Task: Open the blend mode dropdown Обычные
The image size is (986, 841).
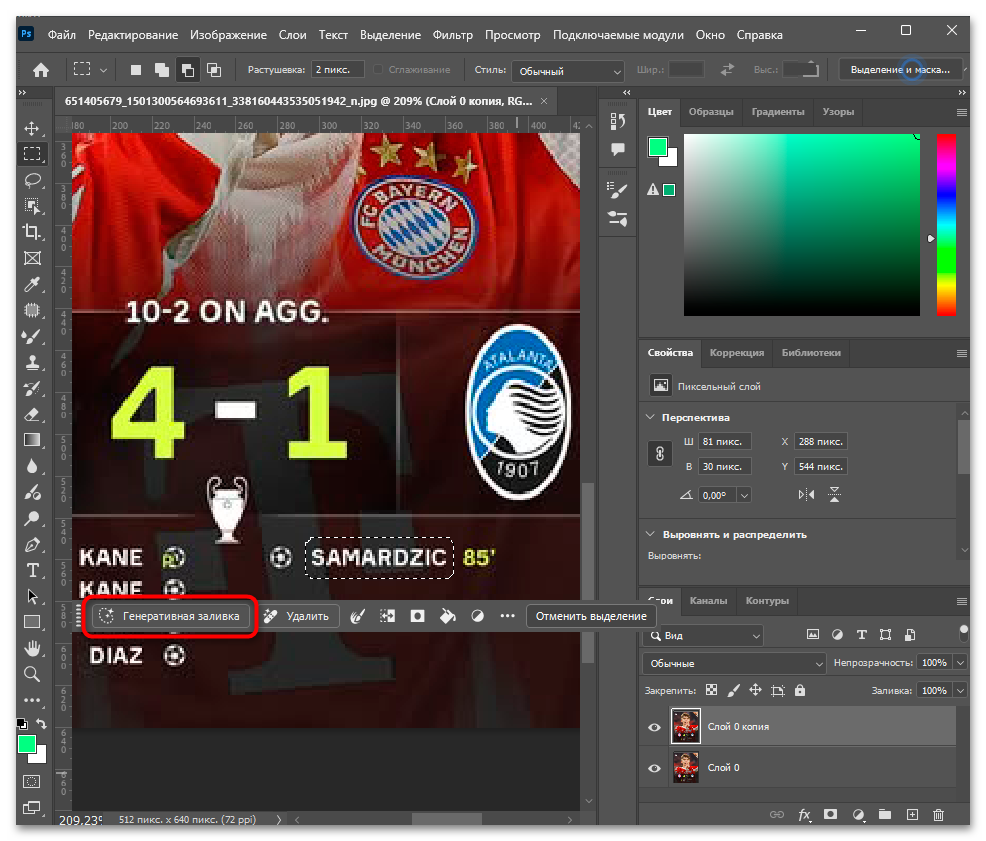Action: coord(734,664)
